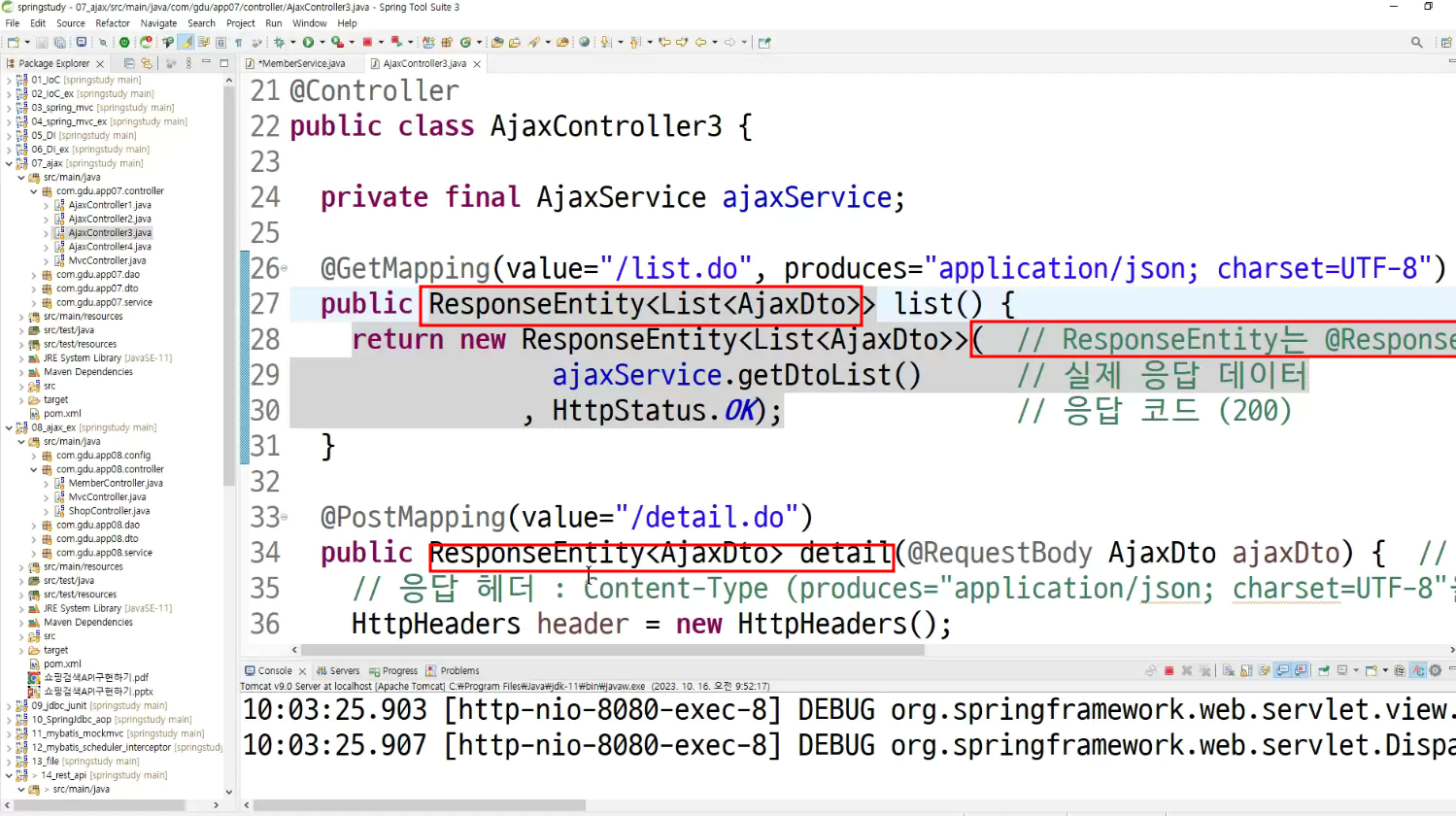Open the Console settings gear icon
Screen dimensions: 1456x816
click(x=1435, y=670)
